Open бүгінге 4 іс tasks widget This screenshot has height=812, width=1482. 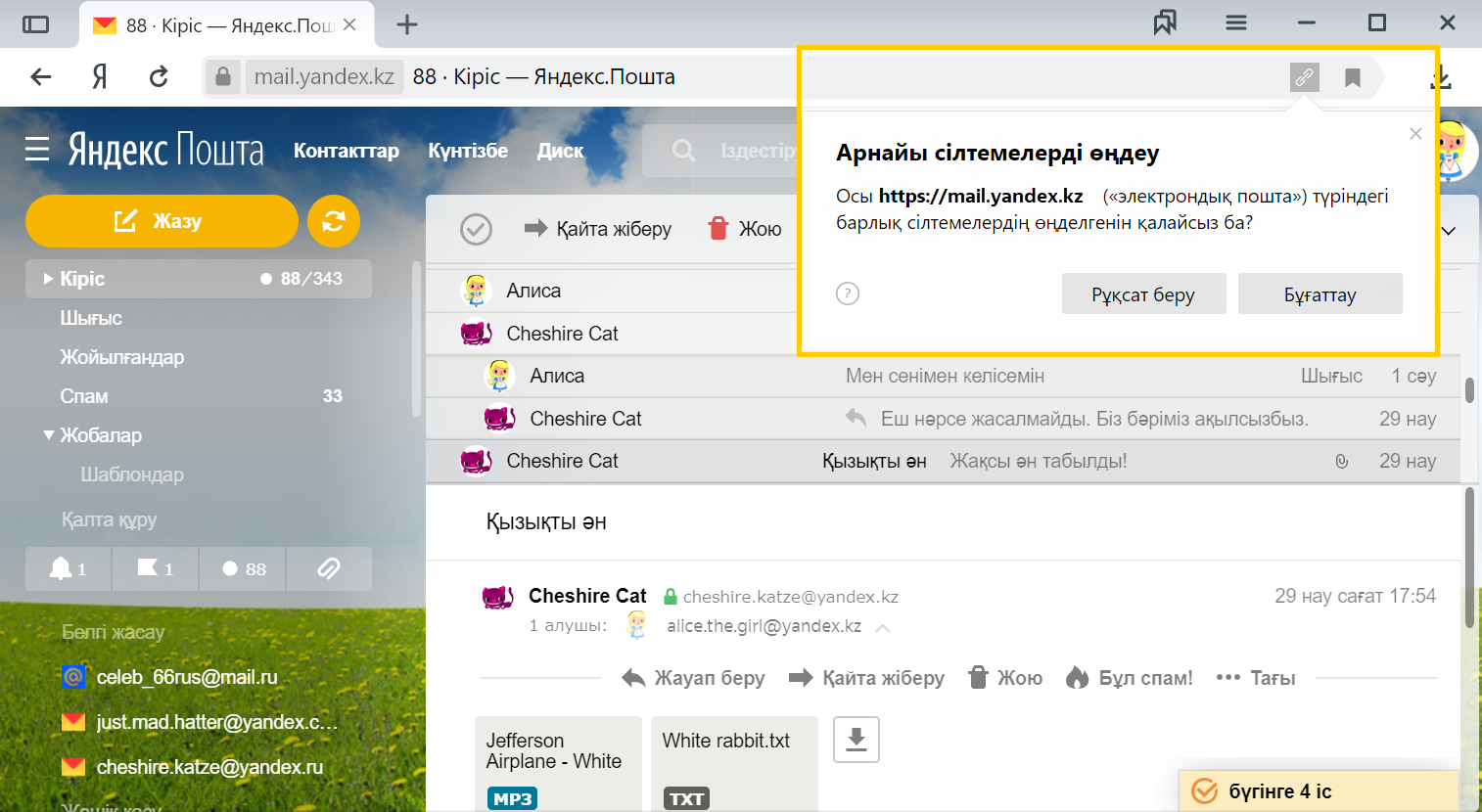point(1319,790)
